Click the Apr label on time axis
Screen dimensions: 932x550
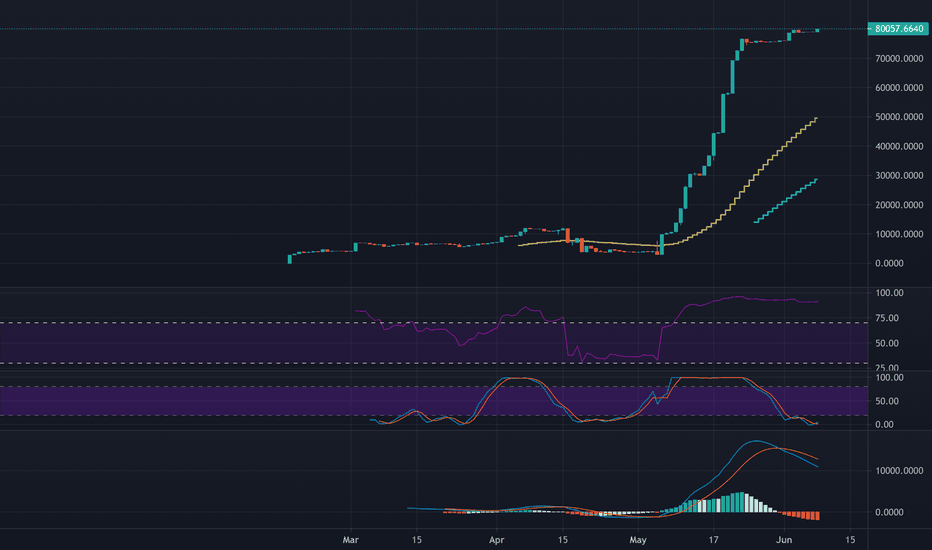pyautogui.click(x=496, y=540)
